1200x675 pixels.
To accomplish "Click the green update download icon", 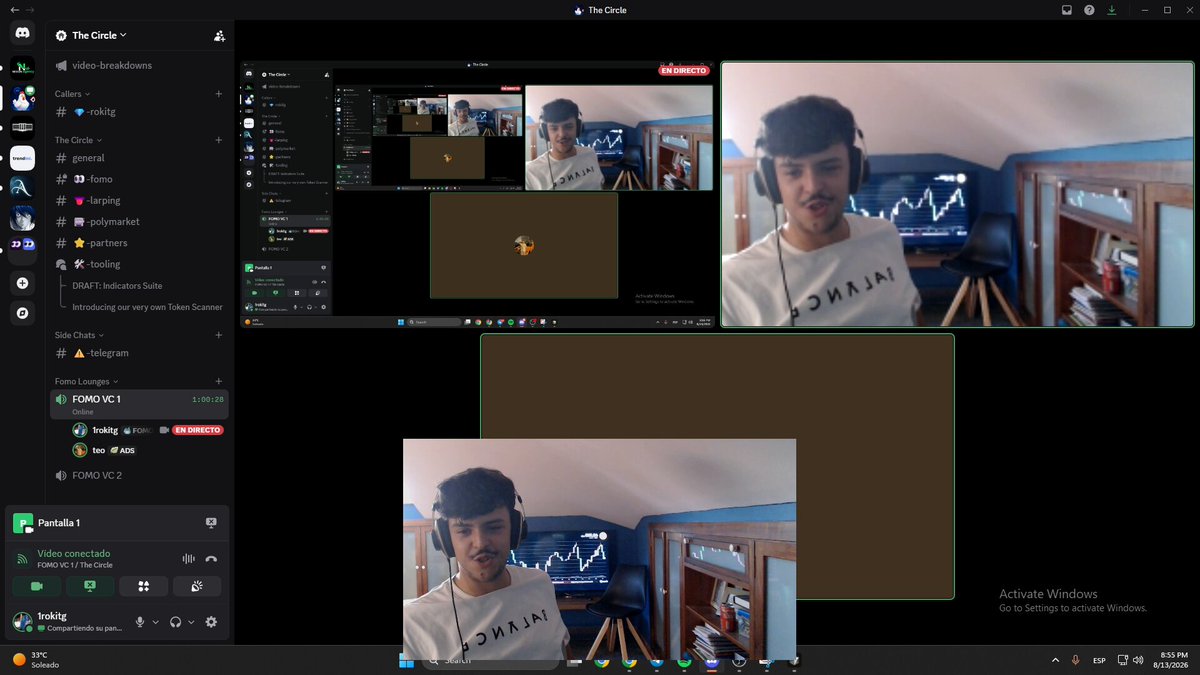I will point(1111,10).
